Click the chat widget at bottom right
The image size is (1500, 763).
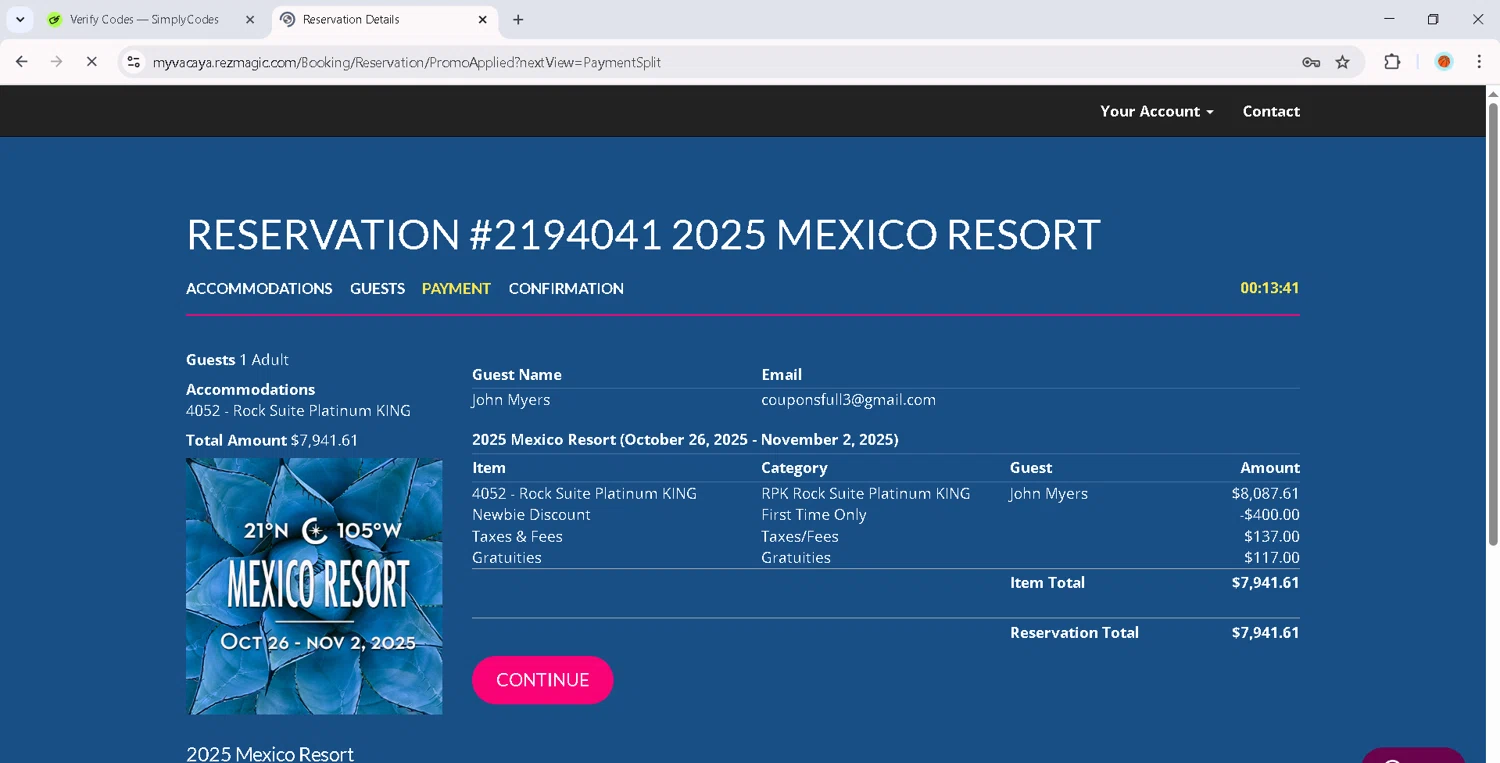click(1413, 756)
